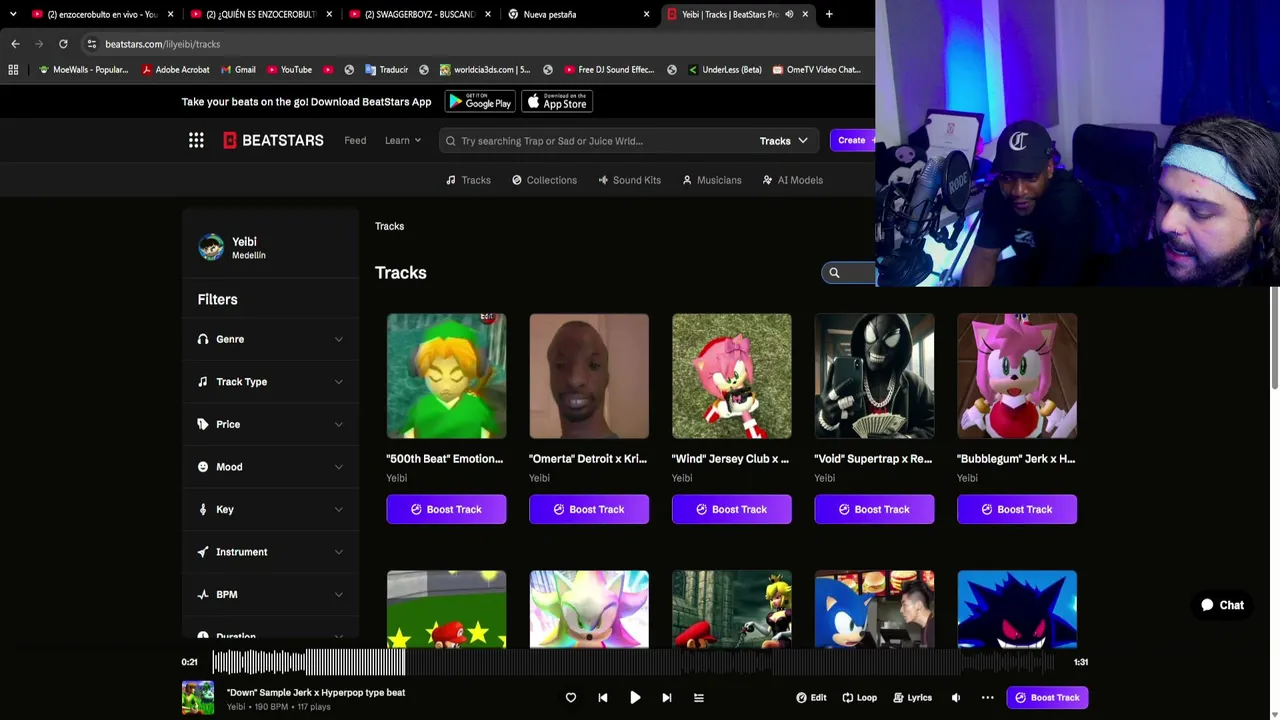Mute the player volume speaker icon
Image resolution: width=1280 pixels, height=720 pixels.
click(x=956, y=698)
